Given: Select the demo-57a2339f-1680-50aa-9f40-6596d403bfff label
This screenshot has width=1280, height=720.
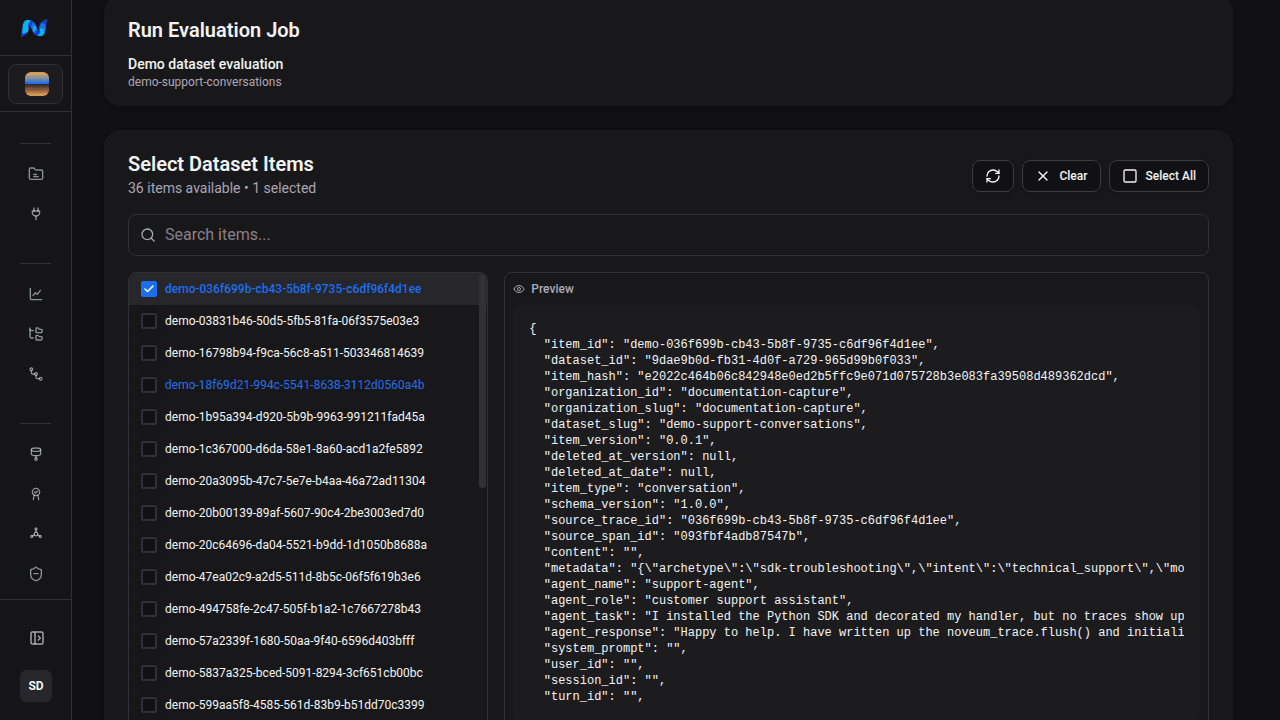Looking at the screenshot, I should pyautogui.click(x=290, y=641).
